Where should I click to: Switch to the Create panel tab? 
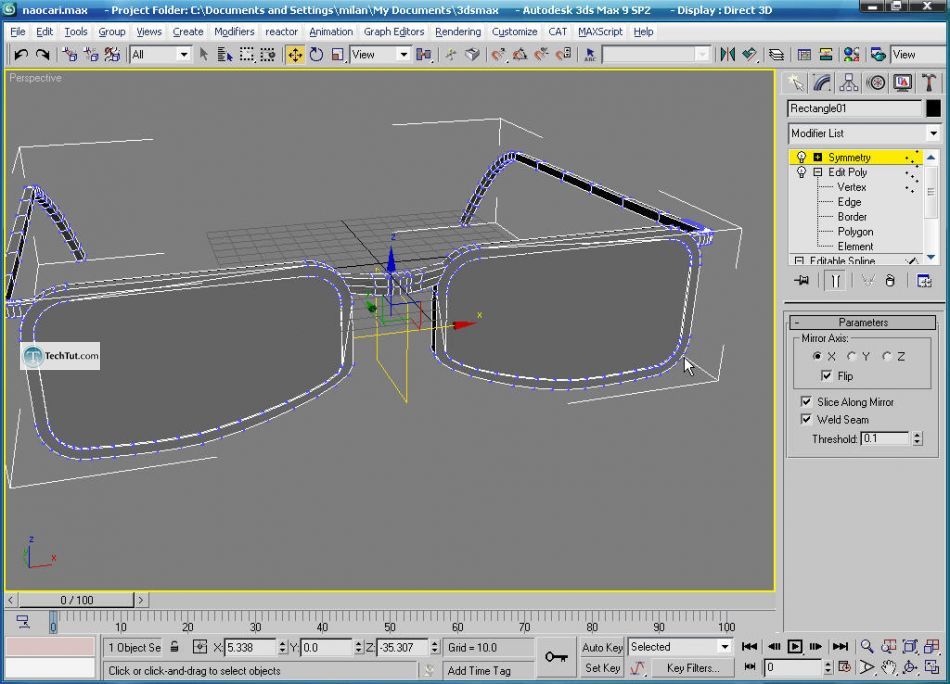coord(795,82)
